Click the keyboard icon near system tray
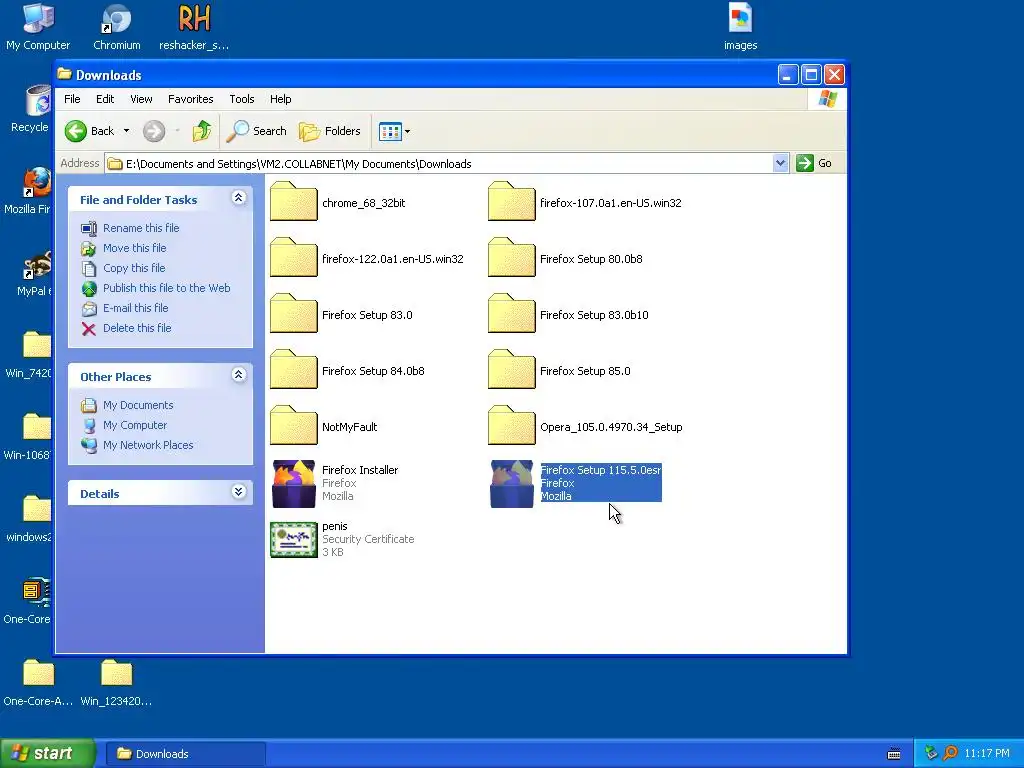The width and height of the screenshot is (1024, 768). (x=894, y=754)
